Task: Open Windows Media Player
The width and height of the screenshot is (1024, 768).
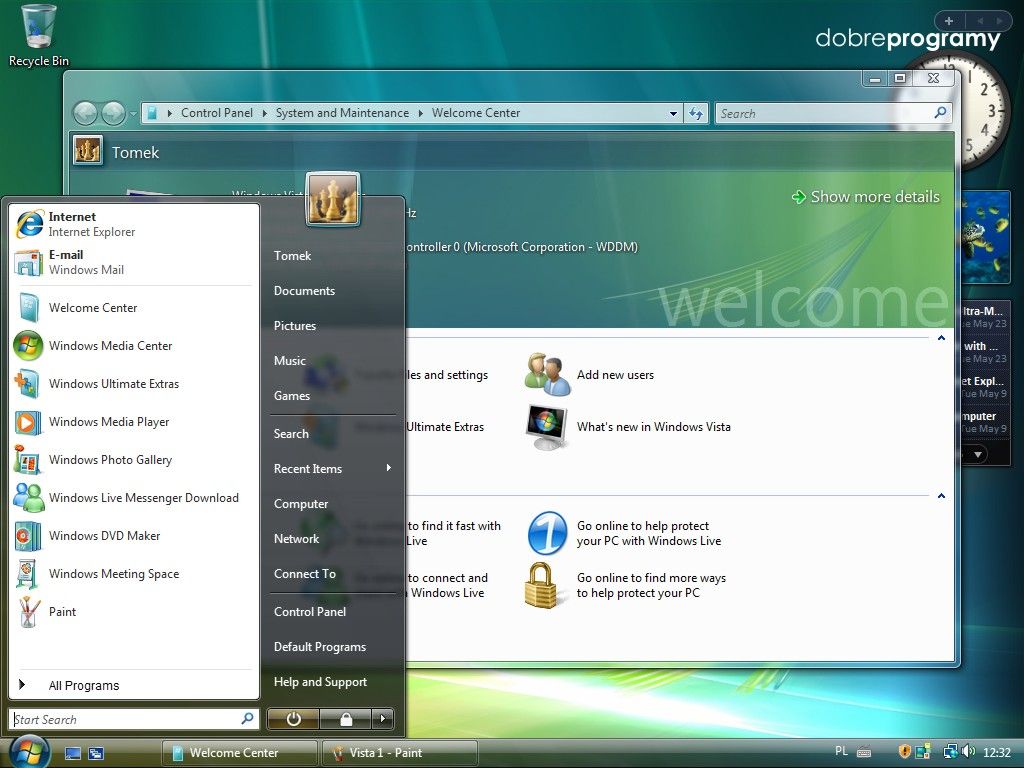Action: [109, 422]
